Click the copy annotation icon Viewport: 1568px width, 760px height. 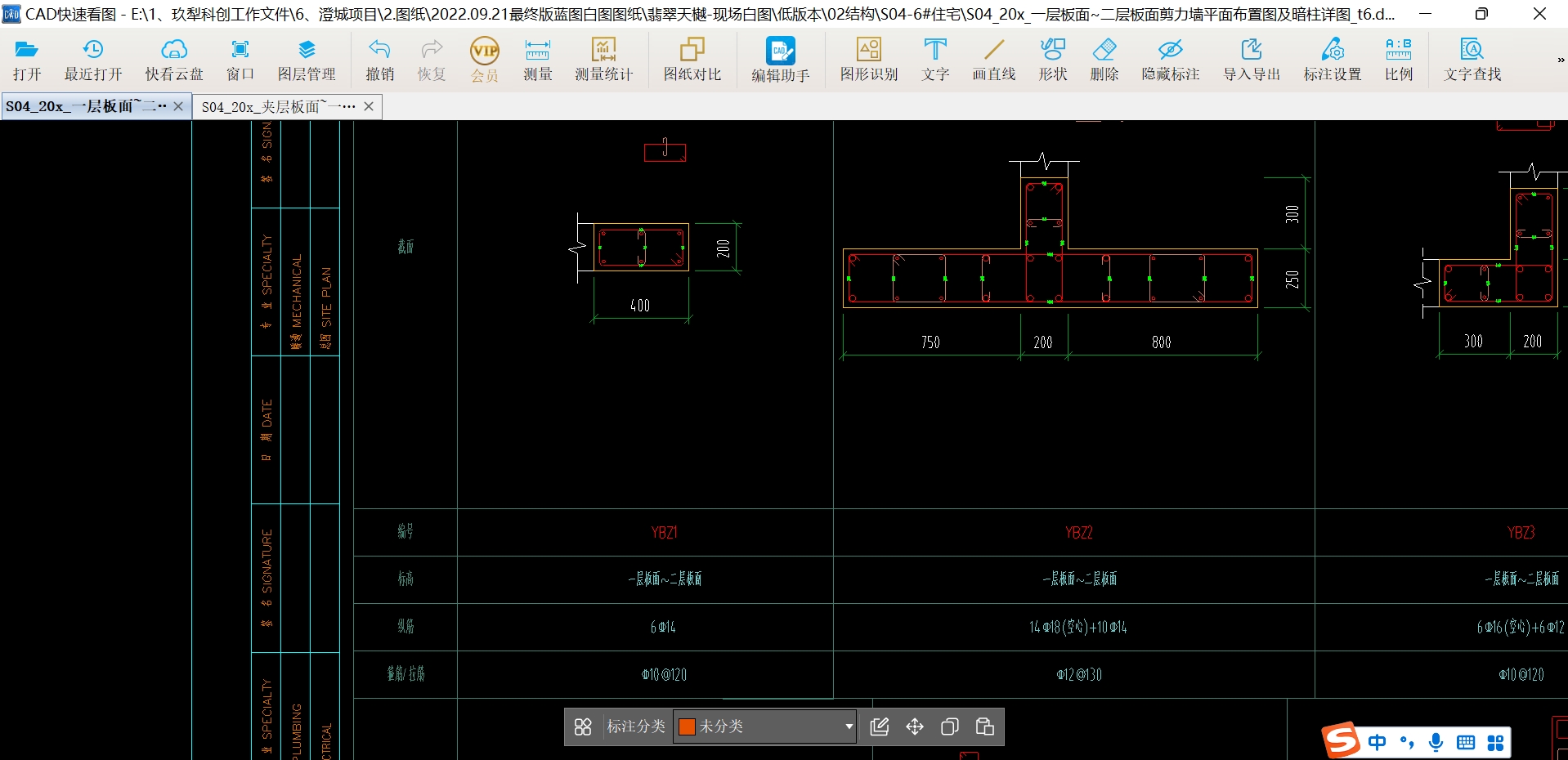pyautogui.click(x=950, y=726)
